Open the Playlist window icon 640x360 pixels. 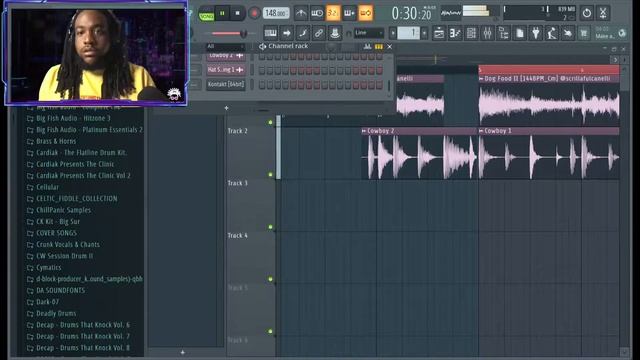pyautogui.click(x=439, y=33)
